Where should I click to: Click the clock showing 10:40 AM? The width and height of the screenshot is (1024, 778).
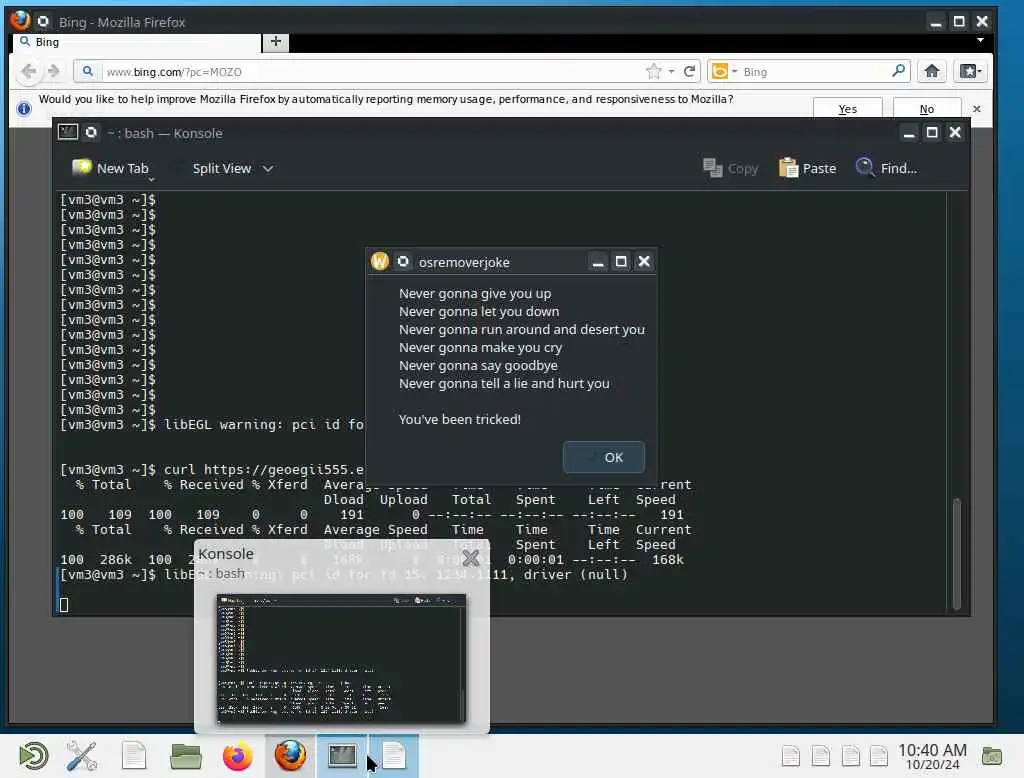[x=932, y=756]
